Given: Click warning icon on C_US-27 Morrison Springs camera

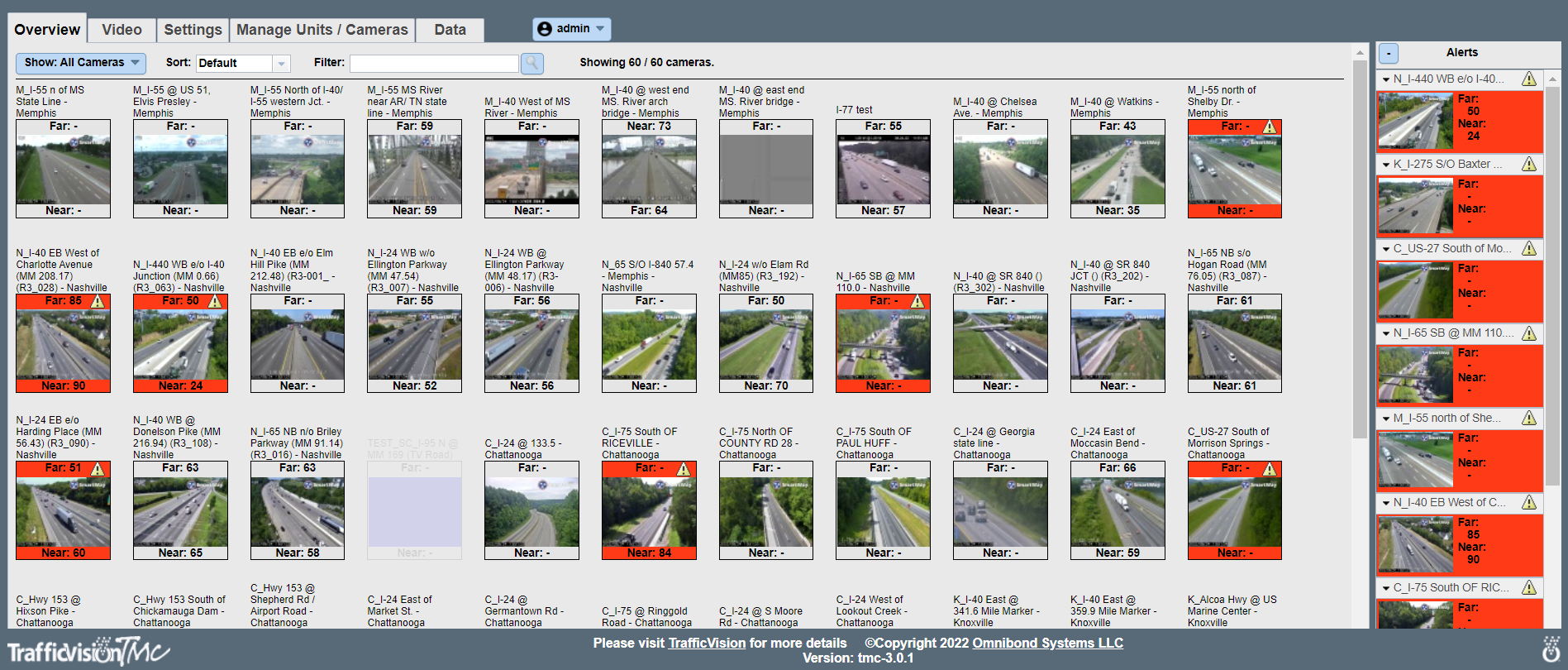Looking at the screenshot, I should 1270,469.
